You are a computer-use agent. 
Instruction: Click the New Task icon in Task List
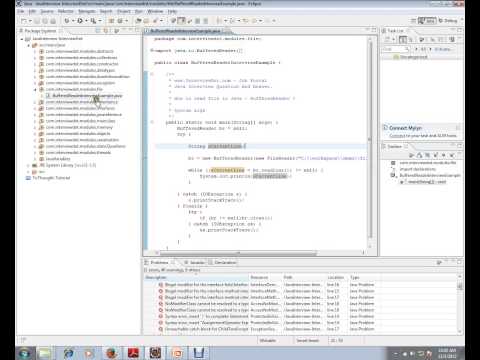388,40
